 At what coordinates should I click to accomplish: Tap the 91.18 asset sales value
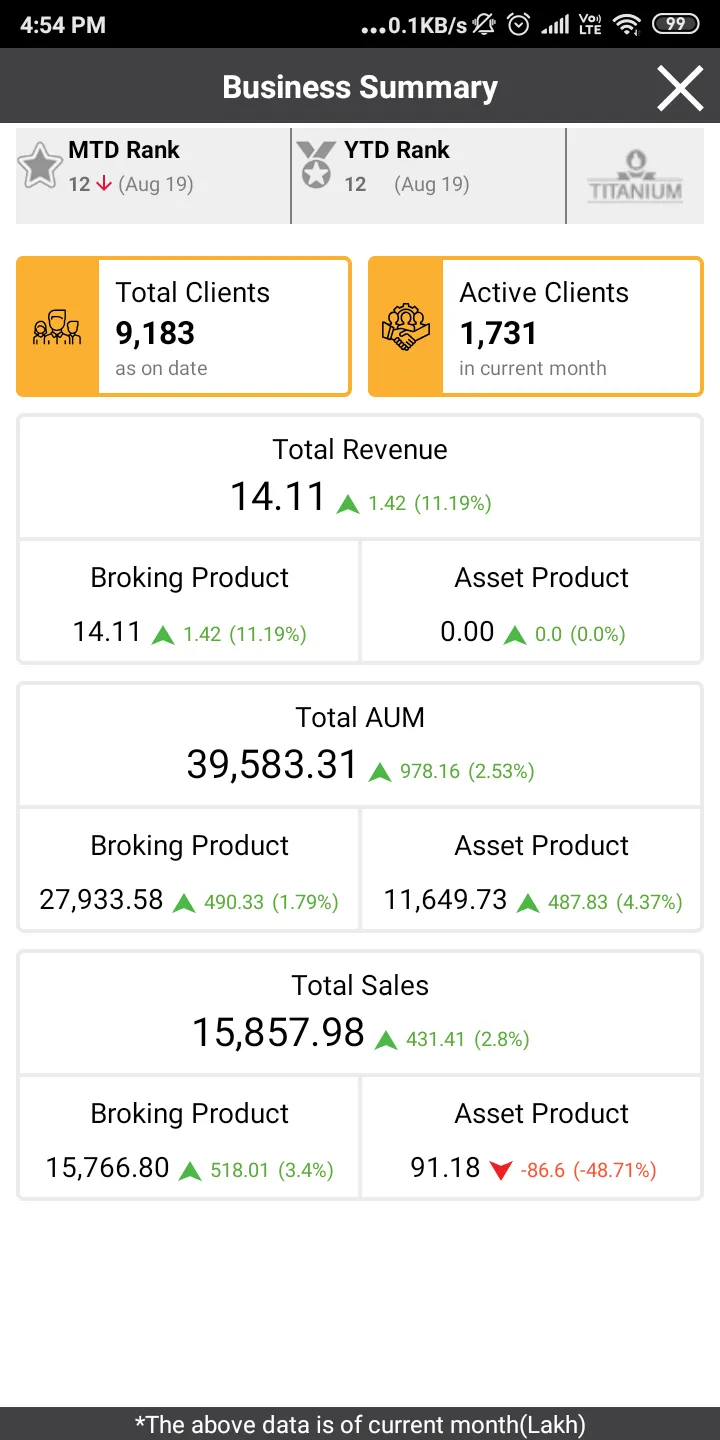(x=445, y=1168)
